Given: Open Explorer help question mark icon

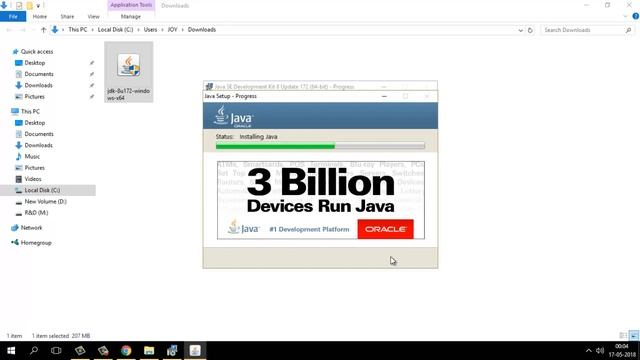Looking at the screenshot, I should (636, 16).
